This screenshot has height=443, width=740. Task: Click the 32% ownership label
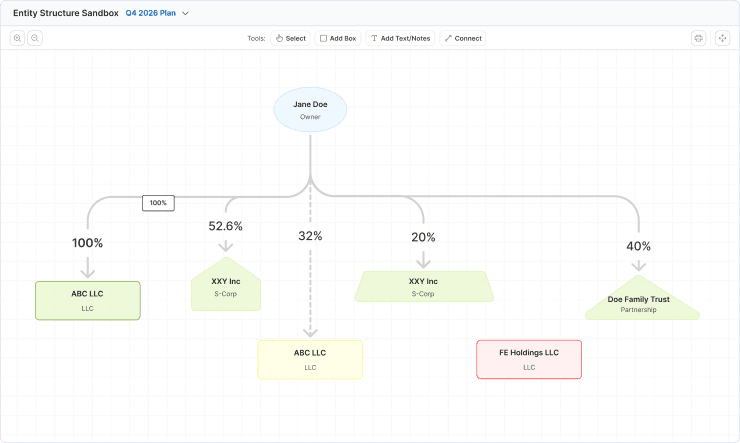click(310, 236)
